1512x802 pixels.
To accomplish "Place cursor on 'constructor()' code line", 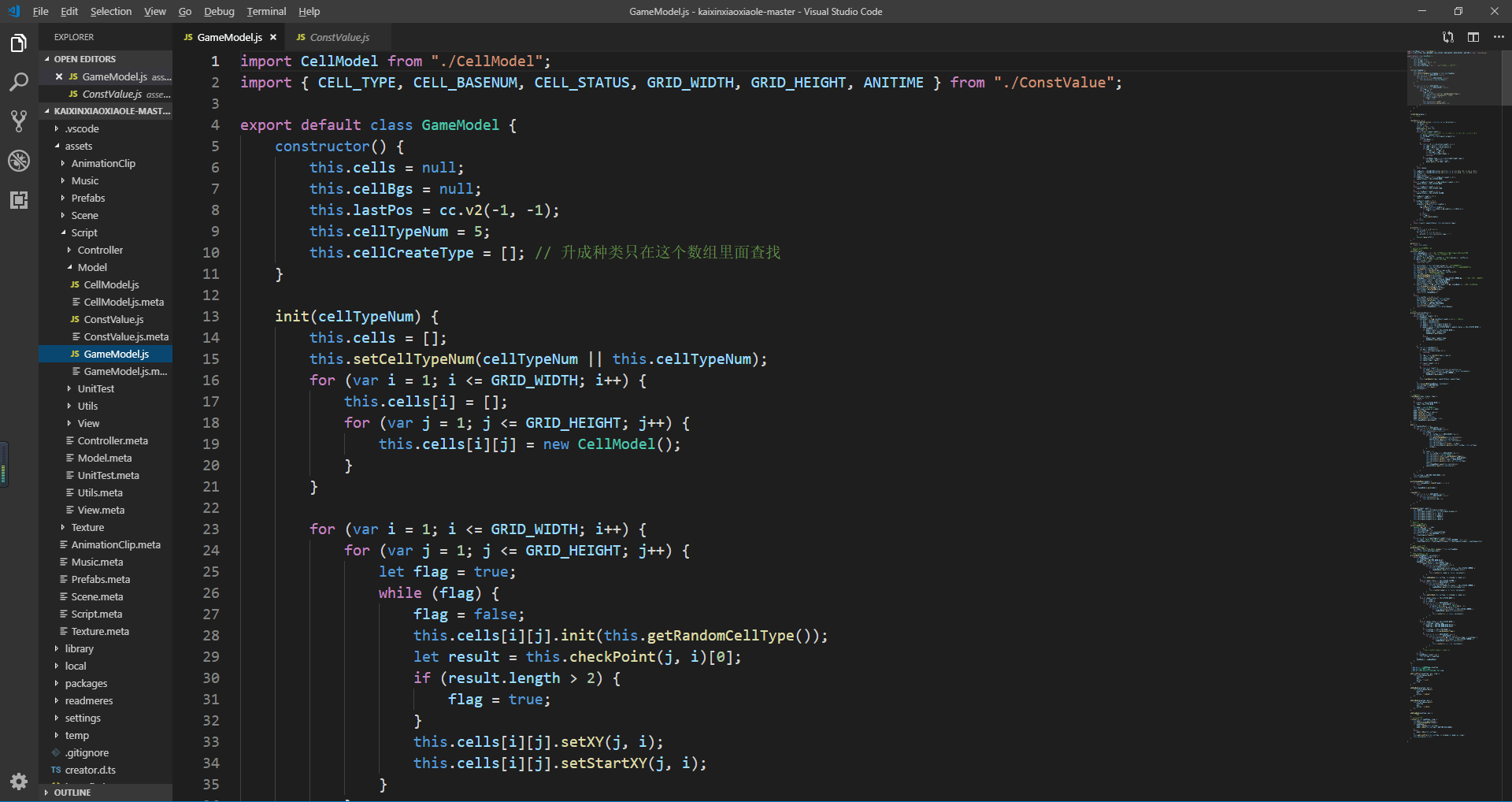I will point(339,147).
